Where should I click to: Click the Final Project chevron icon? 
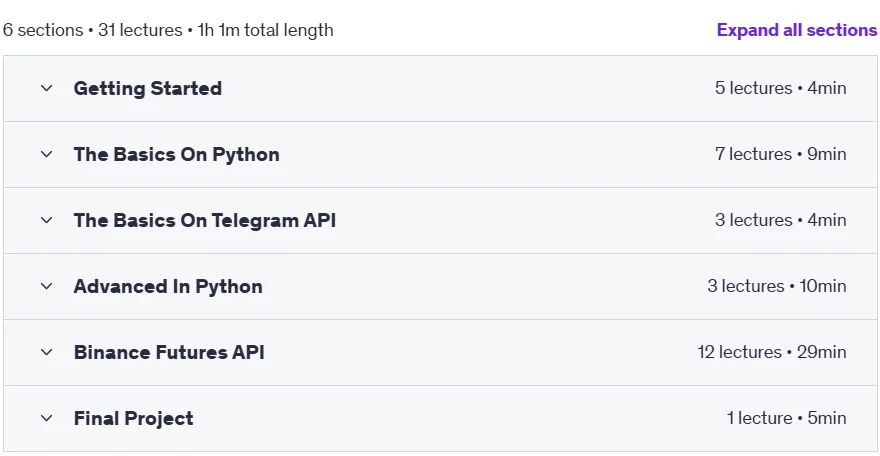click(x=47, y=418)
